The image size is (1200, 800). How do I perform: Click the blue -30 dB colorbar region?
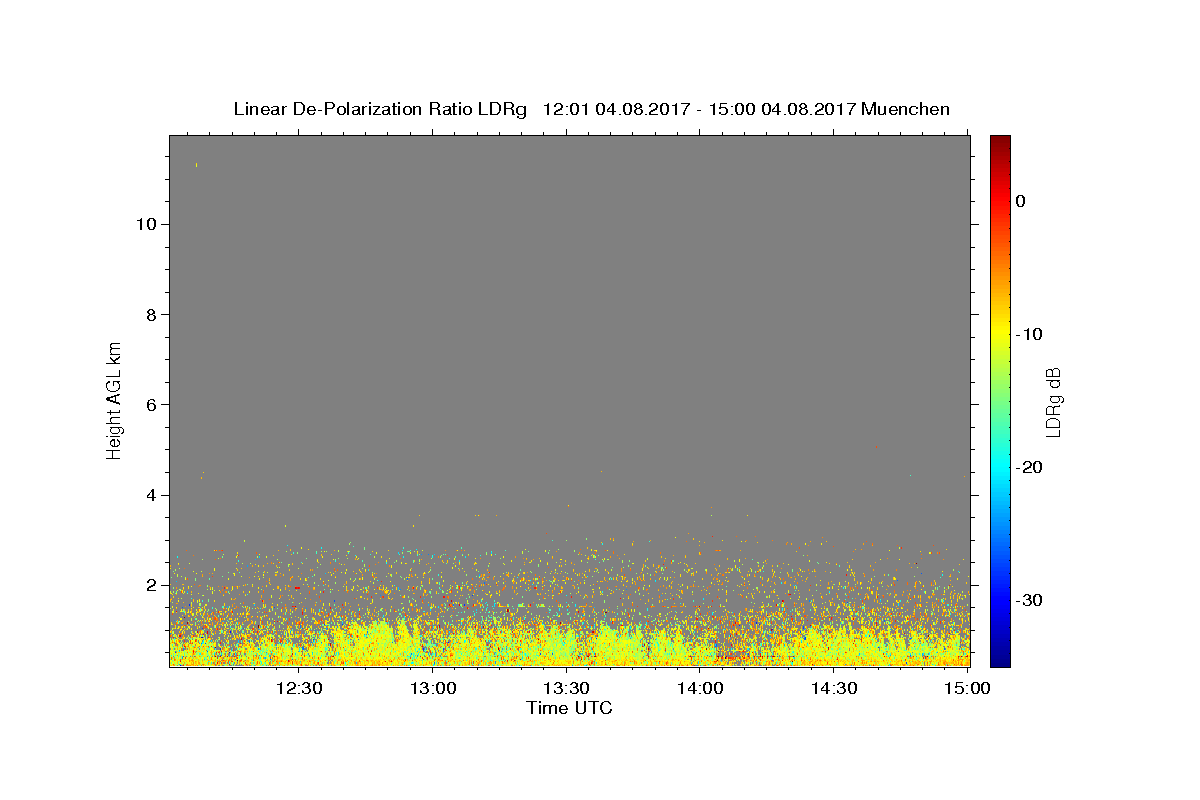tap(1000, 600)
